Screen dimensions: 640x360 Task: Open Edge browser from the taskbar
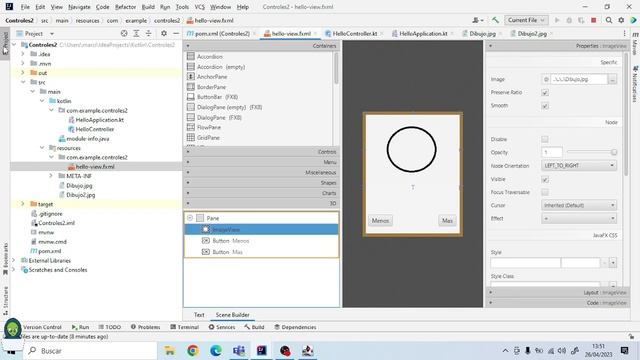pyautogui.click(x=216, y=351)
